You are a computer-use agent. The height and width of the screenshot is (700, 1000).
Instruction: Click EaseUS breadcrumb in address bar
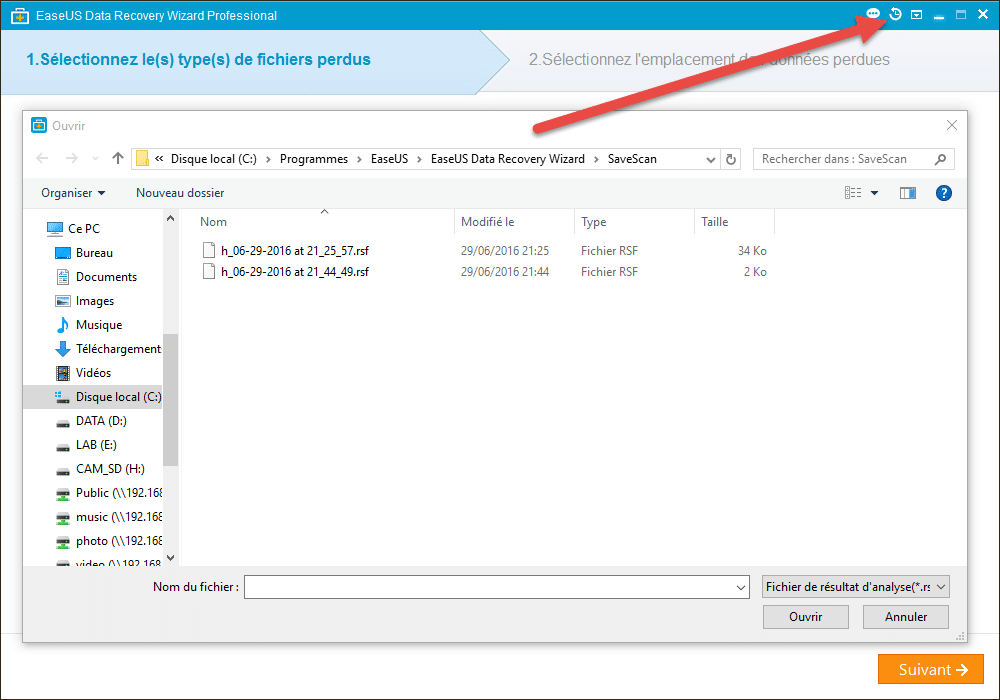coord(389,159)
